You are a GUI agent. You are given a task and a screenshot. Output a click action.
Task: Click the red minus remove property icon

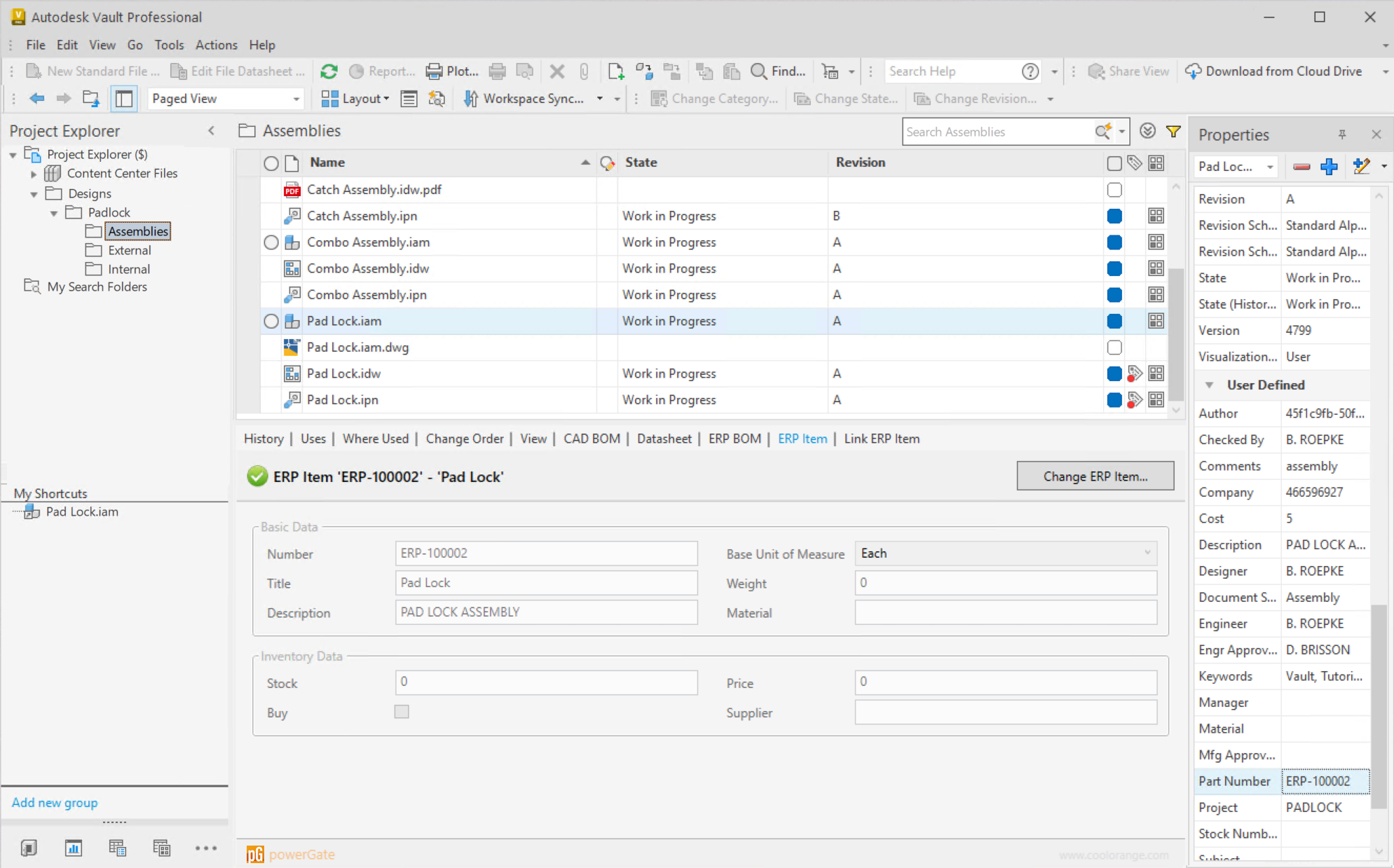point(1301,167)
